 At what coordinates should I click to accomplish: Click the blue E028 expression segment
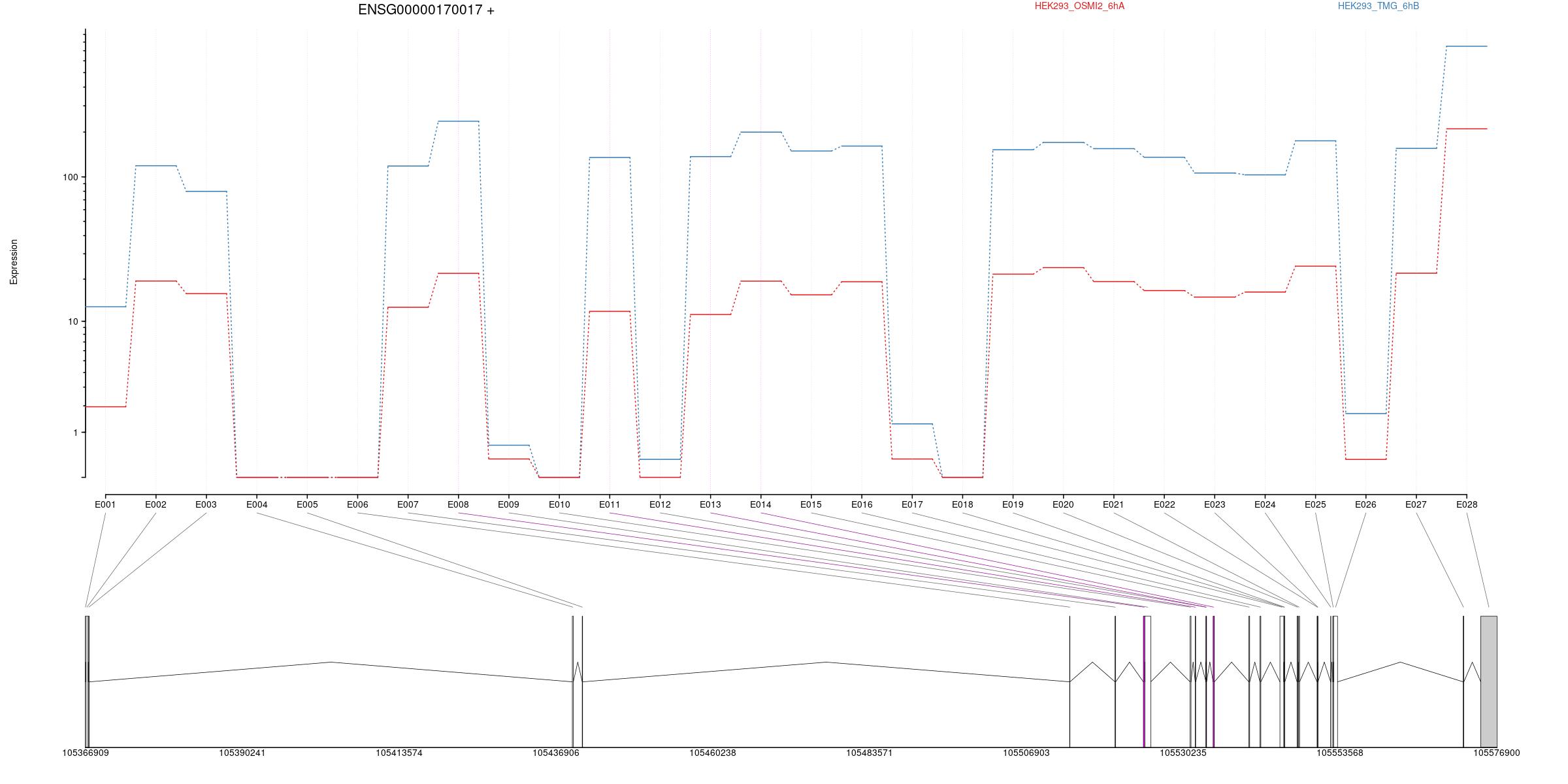[x=1467, y=46]
